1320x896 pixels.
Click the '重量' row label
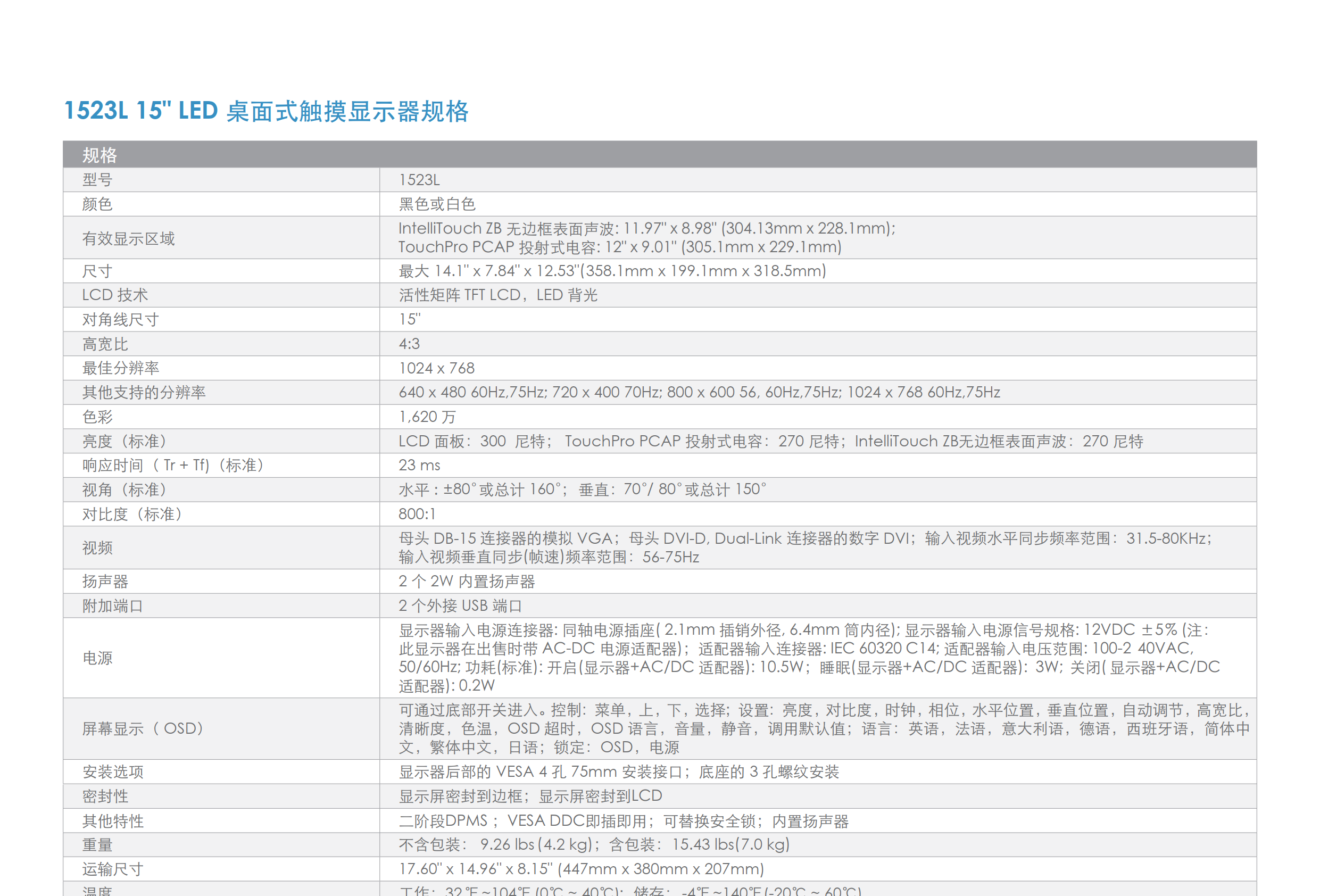[x=97, y=845]
